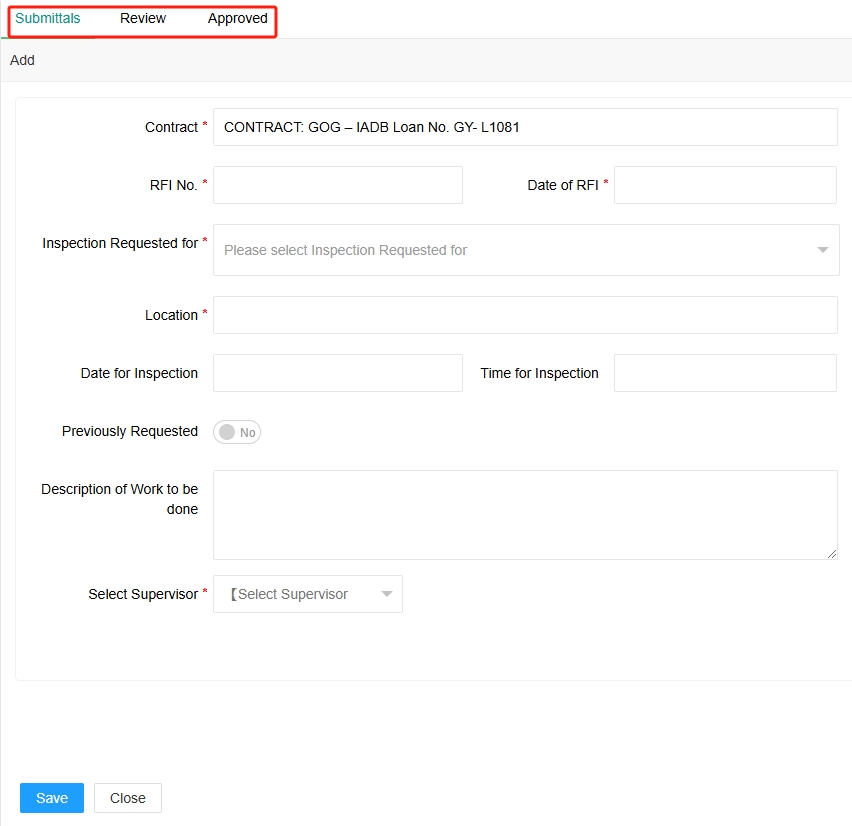Click the Previously Requested label
This screenshot has height=826, width=852.
(130, 431)
